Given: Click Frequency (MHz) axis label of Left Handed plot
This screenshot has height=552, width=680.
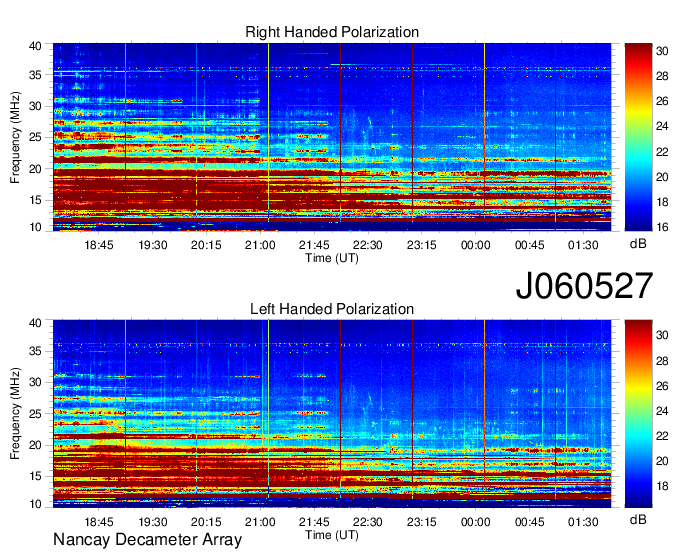Looking at the screenshot, I should coord(15,414).
